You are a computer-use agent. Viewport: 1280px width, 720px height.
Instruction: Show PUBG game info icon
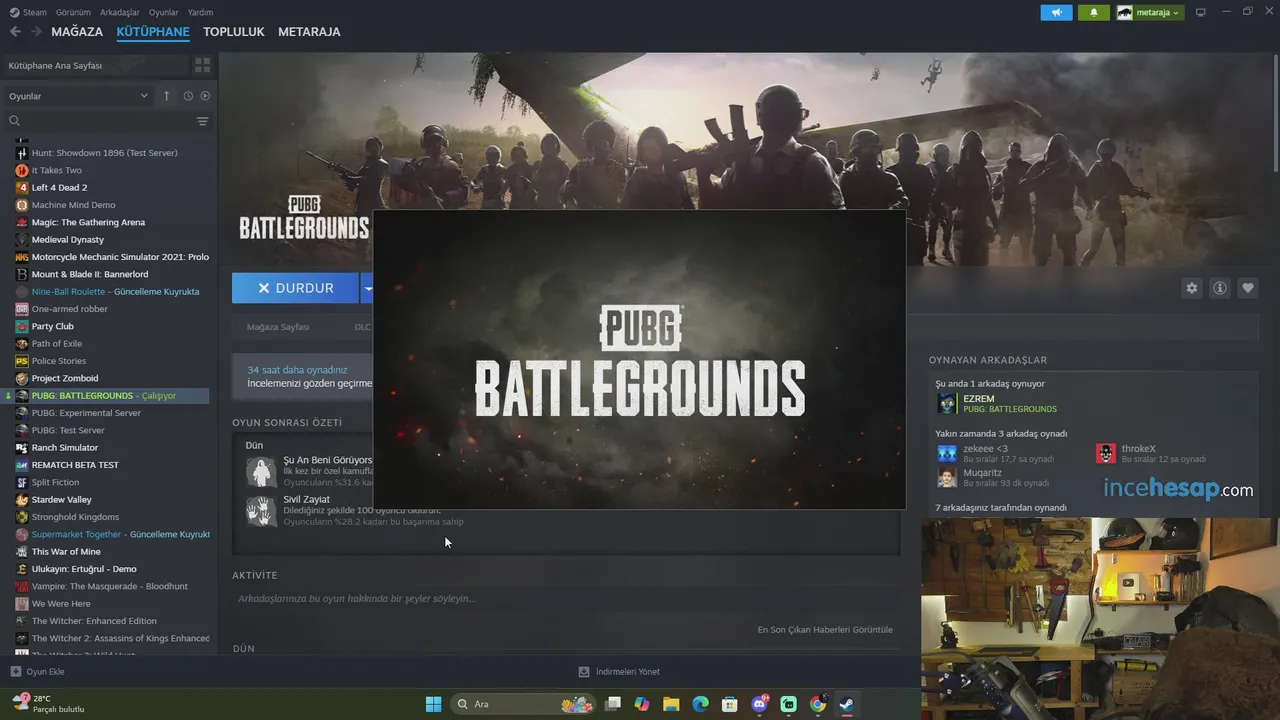pyautogui.click(x=1219, y=288)
